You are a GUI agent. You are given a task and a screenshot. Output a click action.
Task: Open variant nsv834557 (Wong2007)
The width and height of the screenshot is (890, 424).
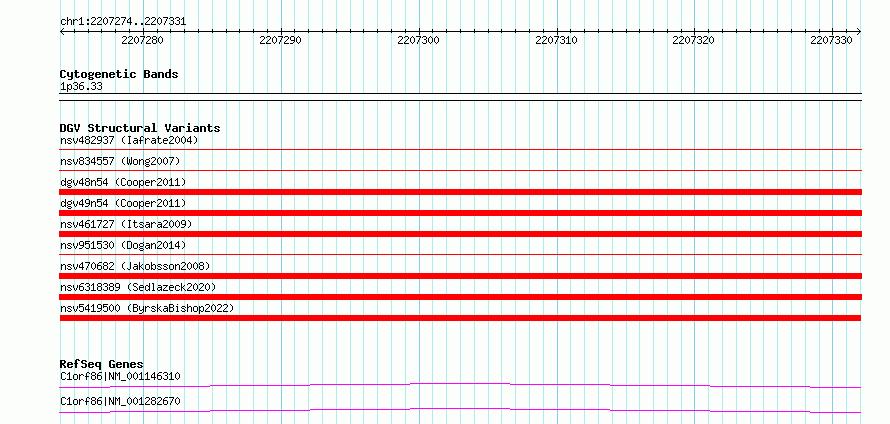[120, 162]
